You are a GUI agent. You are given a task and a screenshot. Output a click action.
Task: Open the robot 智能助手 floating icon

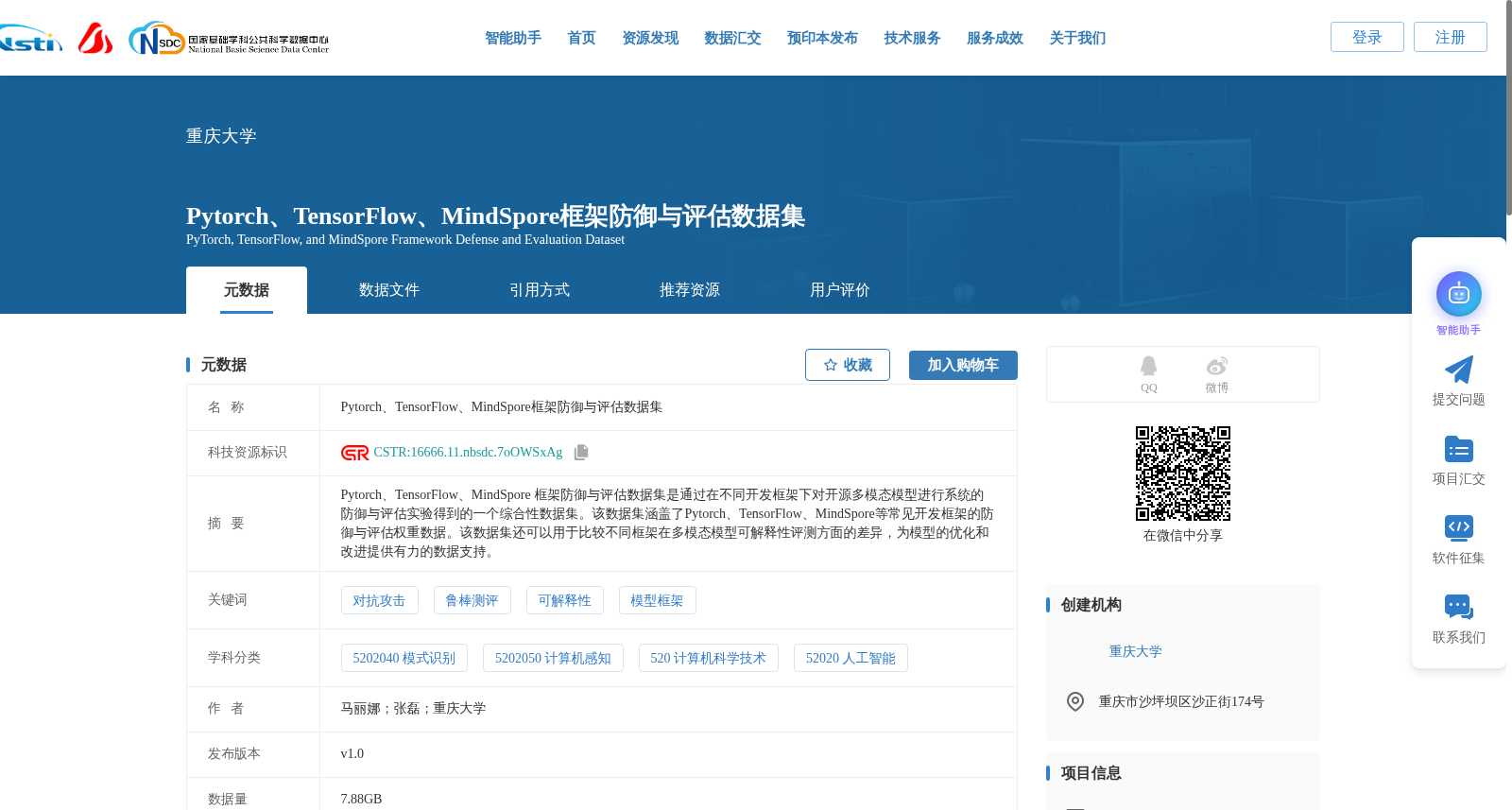point(1459,295)
